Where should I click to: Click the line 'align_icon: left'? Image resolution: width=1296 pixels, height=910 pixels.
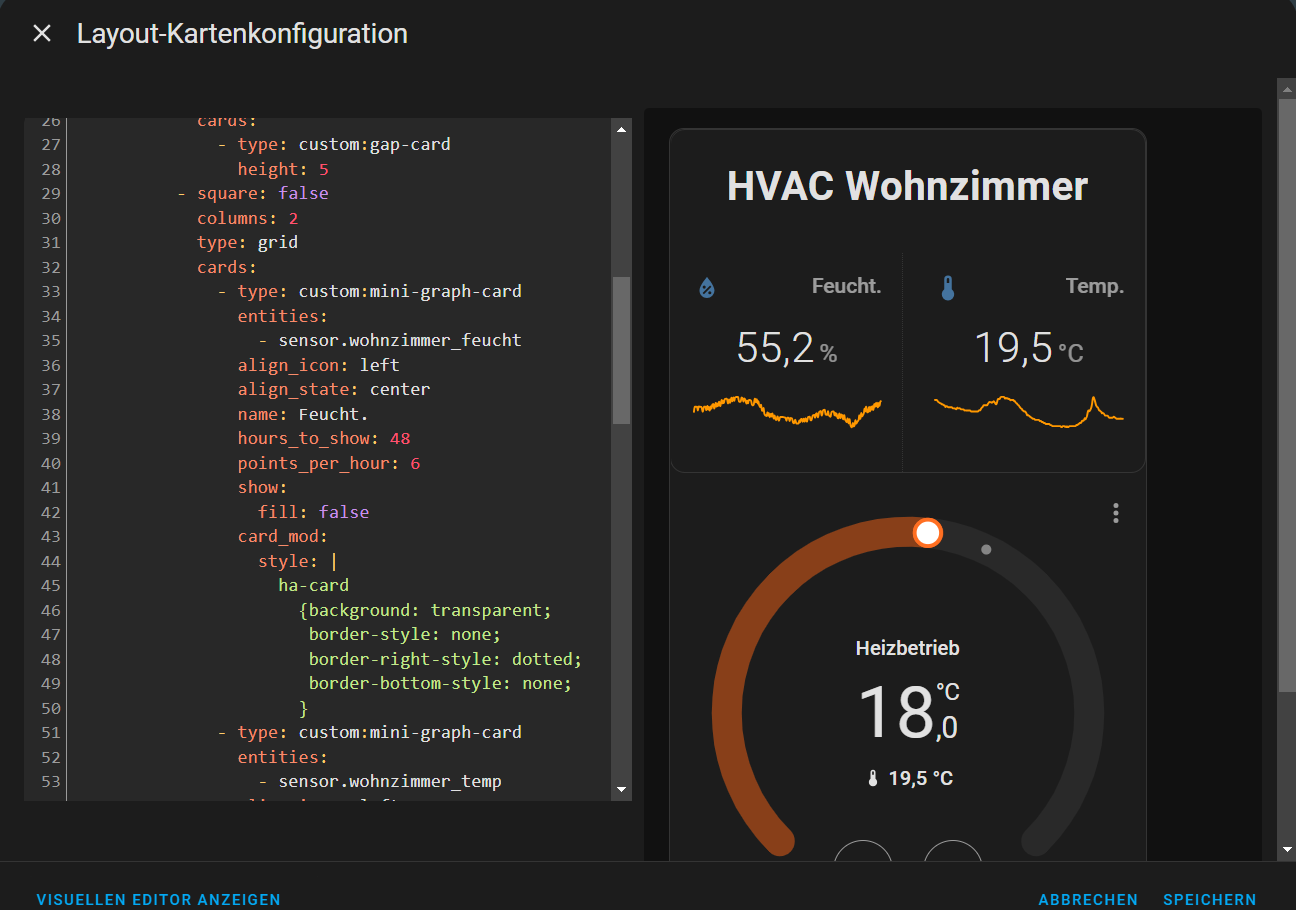point(319,365)
